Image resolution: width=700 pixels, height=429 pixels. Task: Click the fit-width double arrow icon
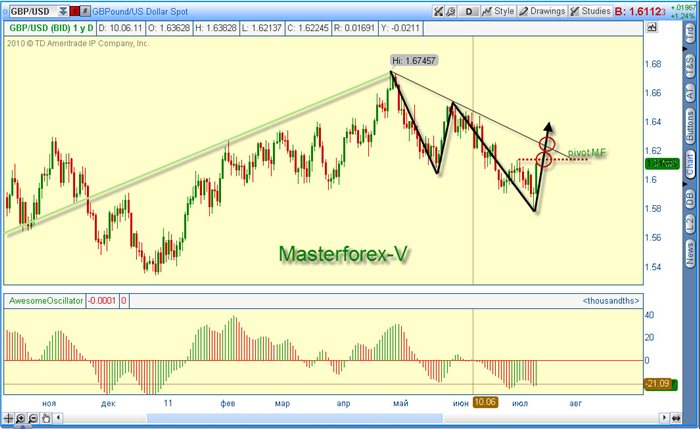676,418
